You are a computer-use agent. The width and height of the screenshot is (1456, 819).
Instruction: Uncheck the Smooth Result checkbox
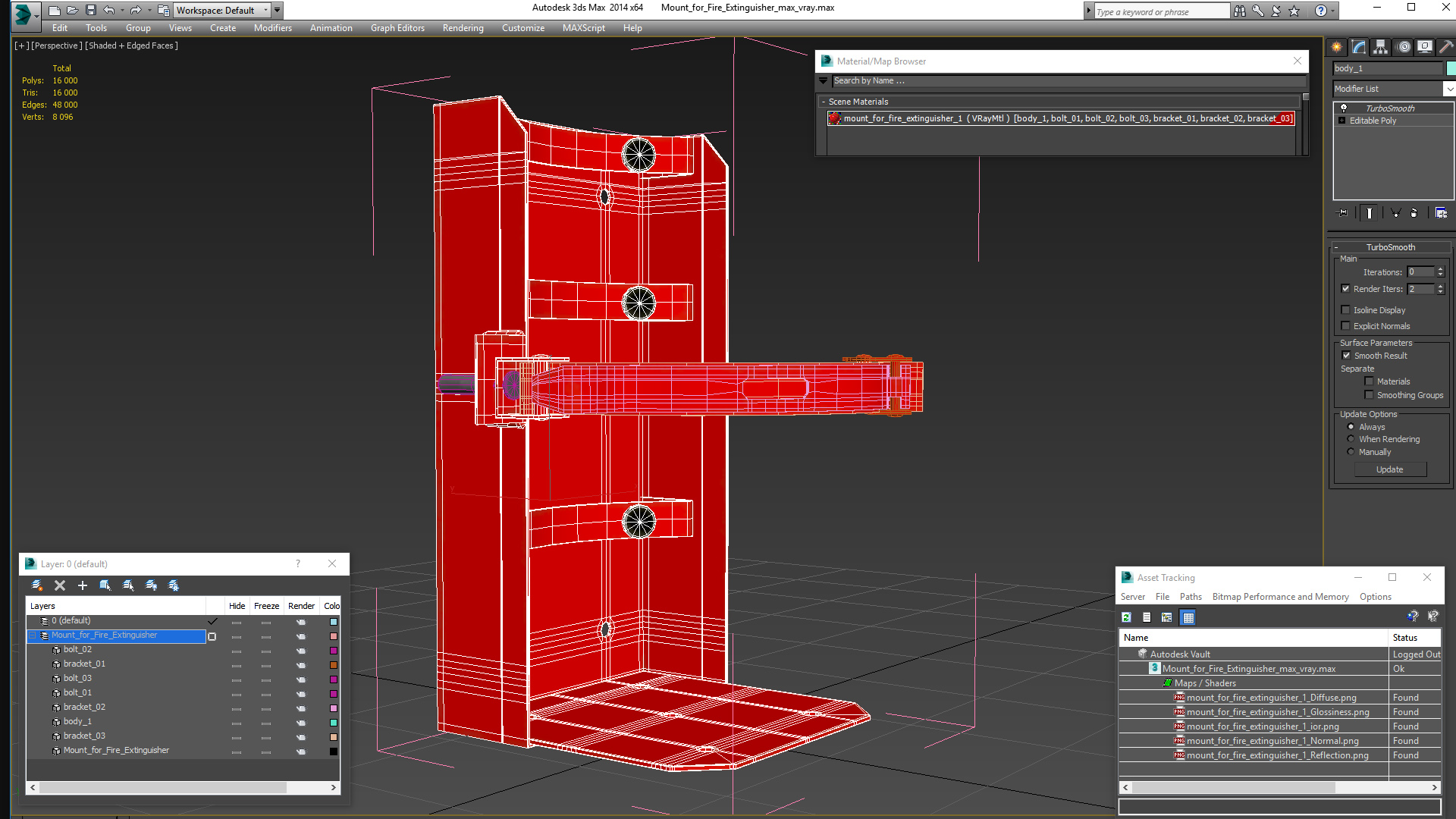click(1346, 356)
